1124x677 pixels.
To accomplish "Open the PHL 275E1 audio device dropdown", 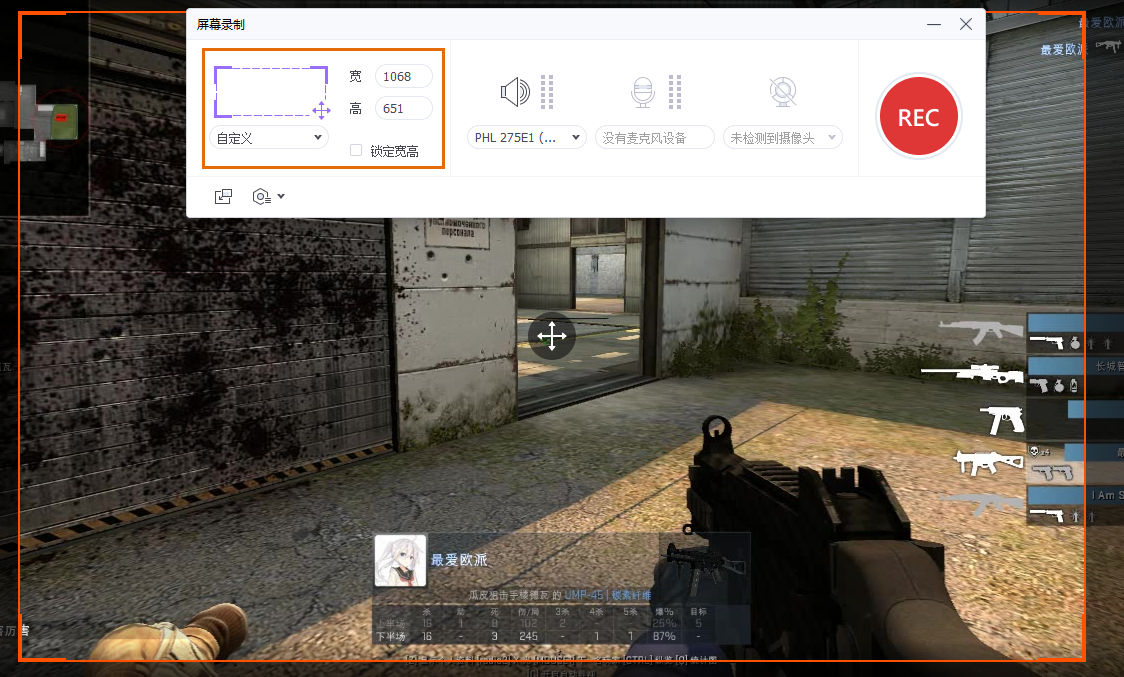I will click(x=527, y=138).
